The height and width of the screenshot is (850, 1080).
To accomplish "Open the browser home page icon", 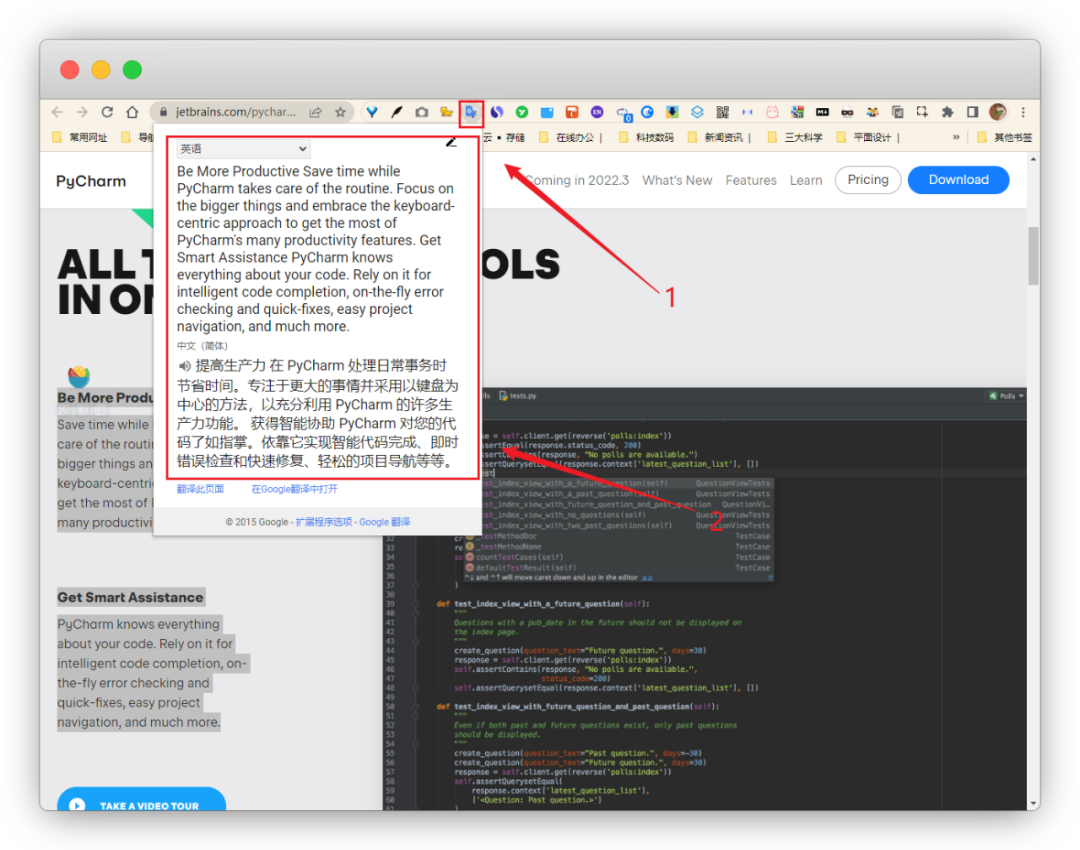I will click(132, 112).
